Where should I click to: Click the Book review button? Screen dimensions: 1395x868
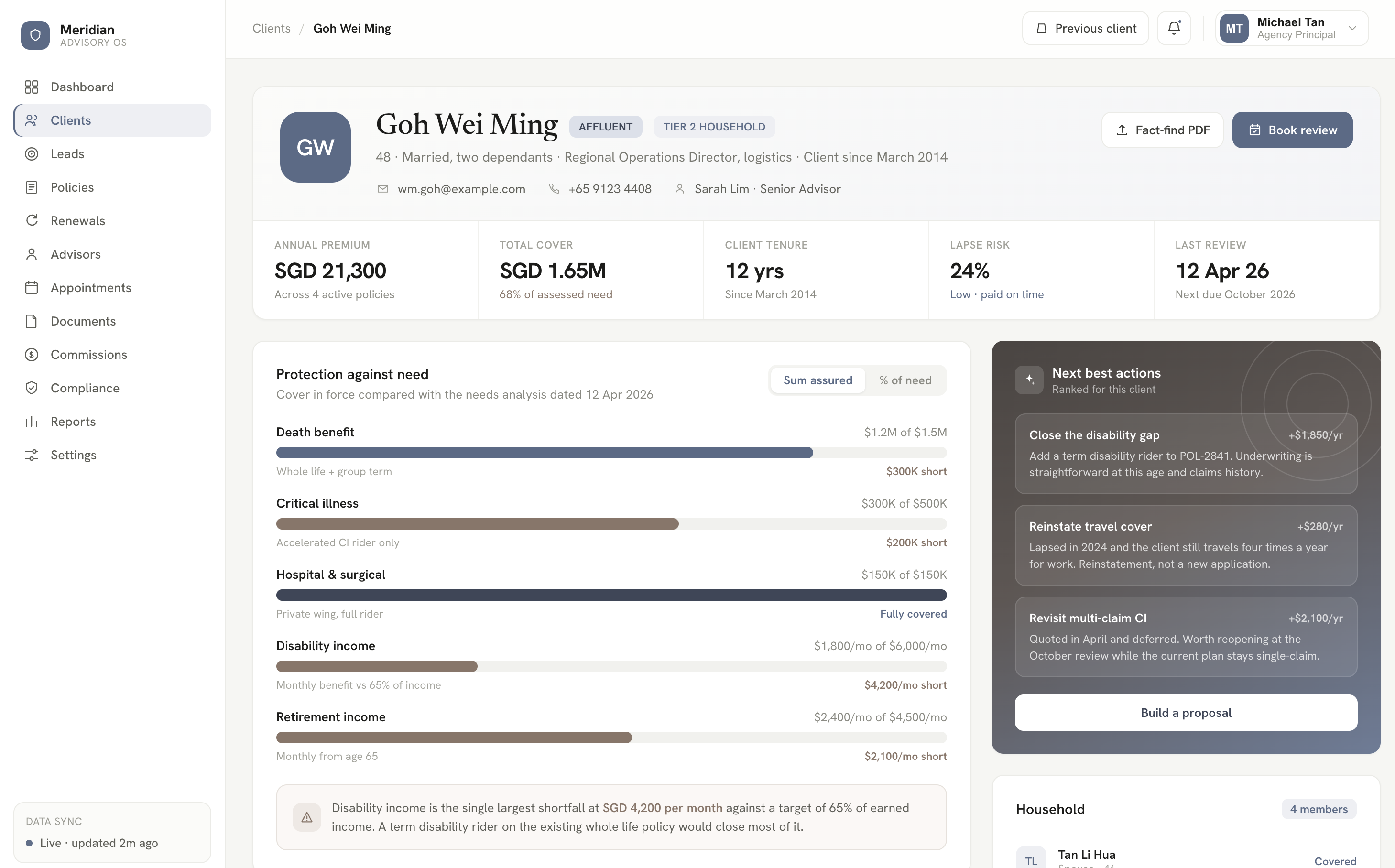[x=1292, y=130]
